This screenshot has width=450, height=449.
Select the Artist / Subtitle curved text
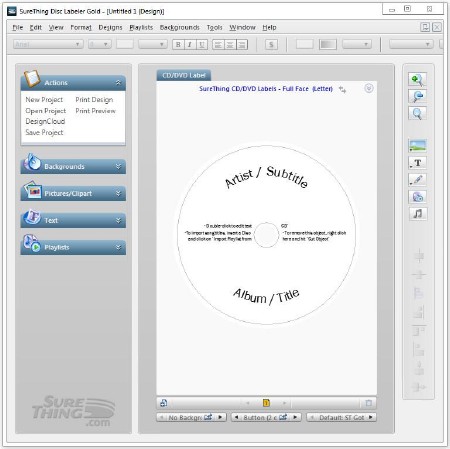266,177
